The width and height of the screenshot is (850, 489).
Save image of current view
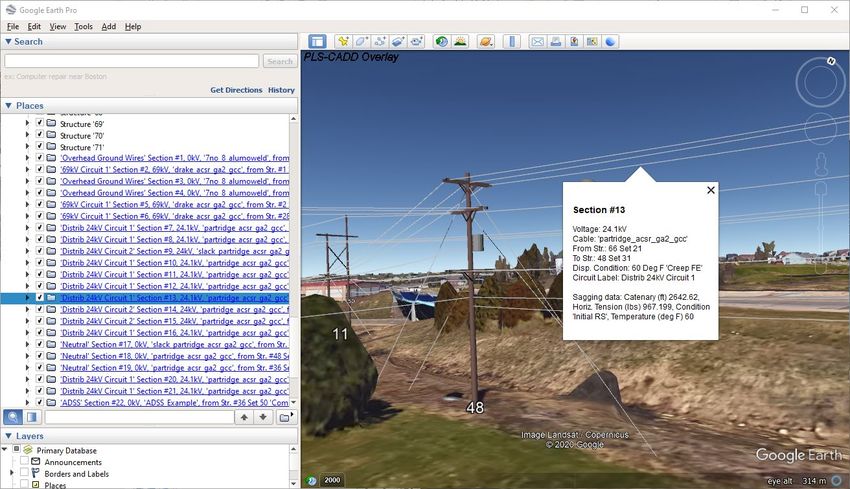coord(574,42)
